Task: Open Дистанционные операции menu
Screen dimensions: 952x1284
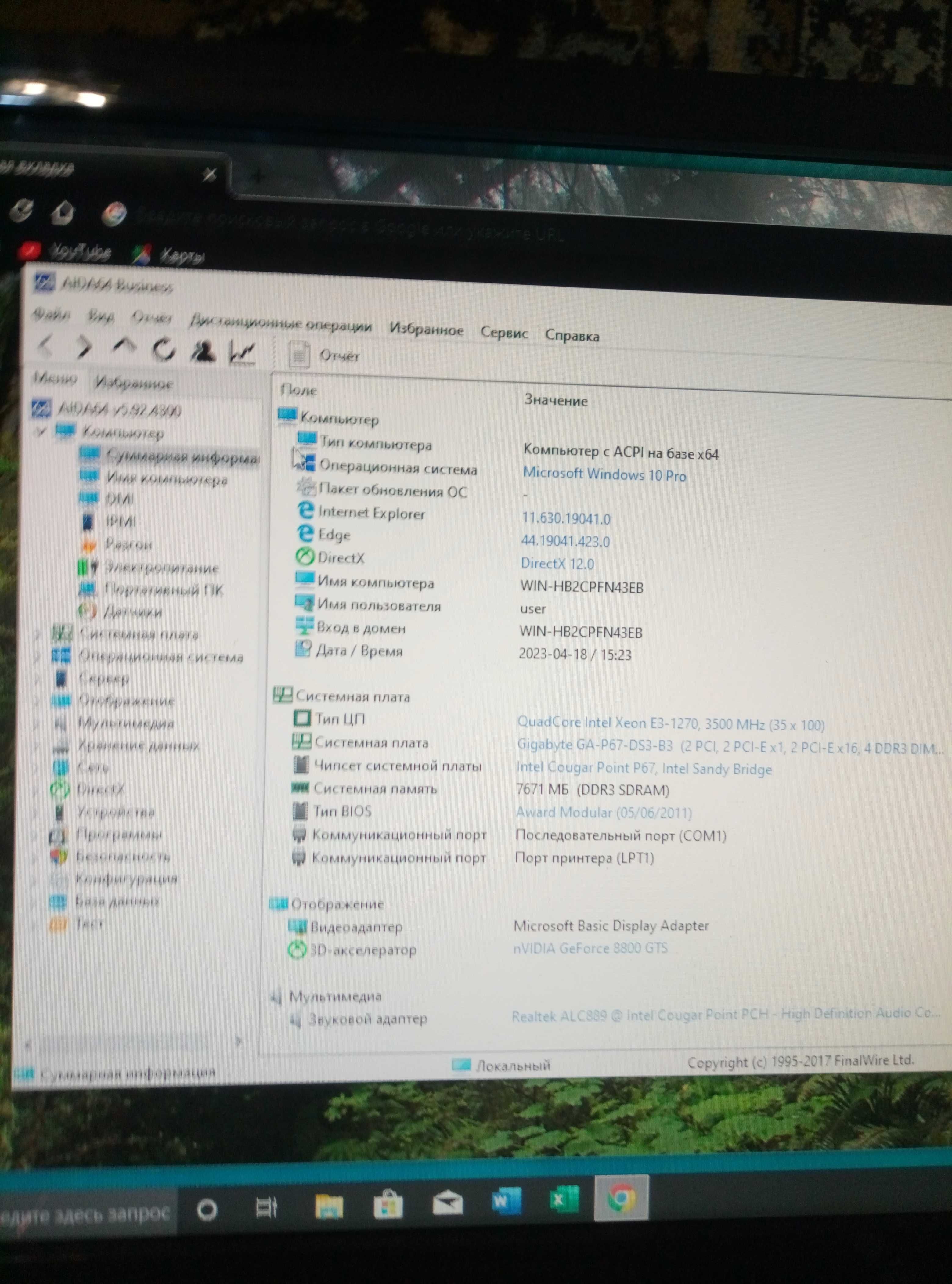Action: point(281,323)
